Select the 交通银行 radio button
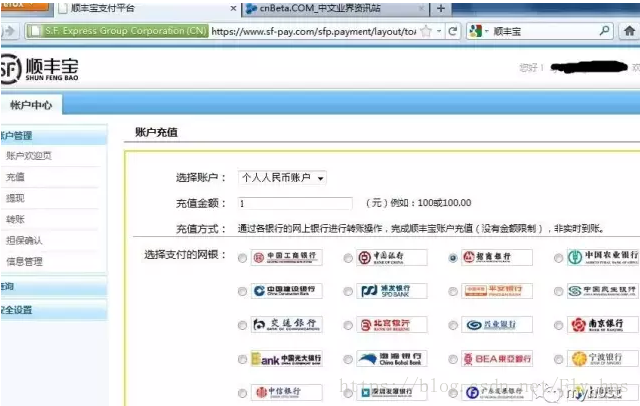The width and height of the screenshot is (640, 406). [x=242, y=325]
